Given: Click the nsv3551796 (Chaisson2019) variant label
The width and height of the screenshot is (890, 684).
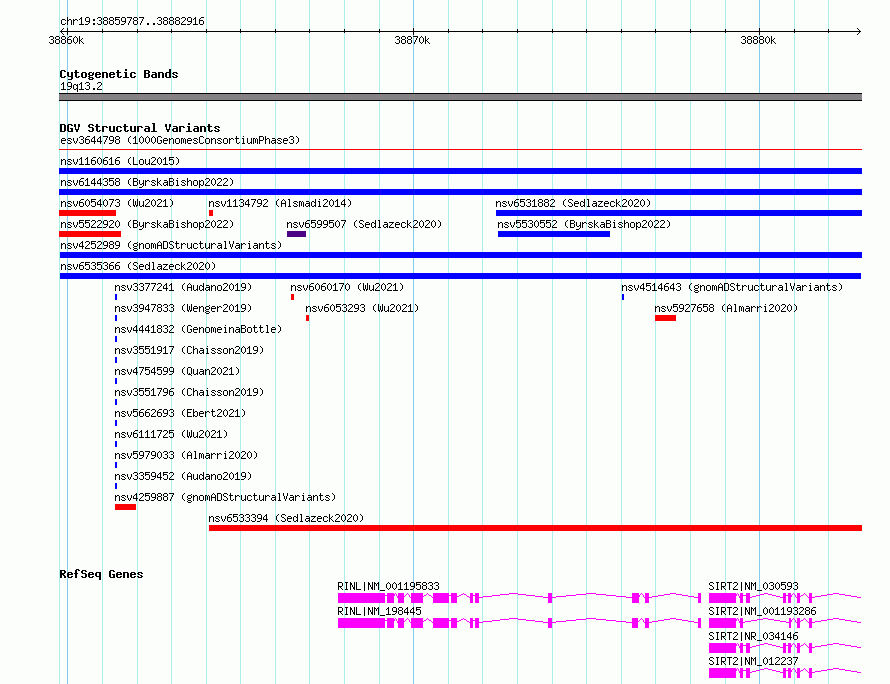Looking at the screenshot, I should (x=189, y=392).
